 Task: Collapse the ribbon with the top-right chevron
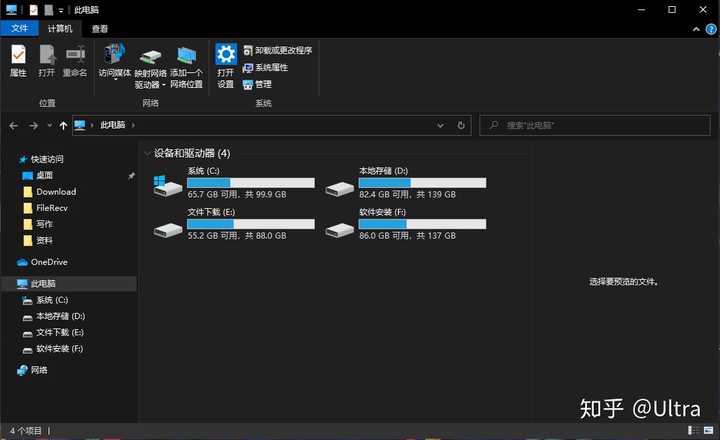tap(696, 29)
